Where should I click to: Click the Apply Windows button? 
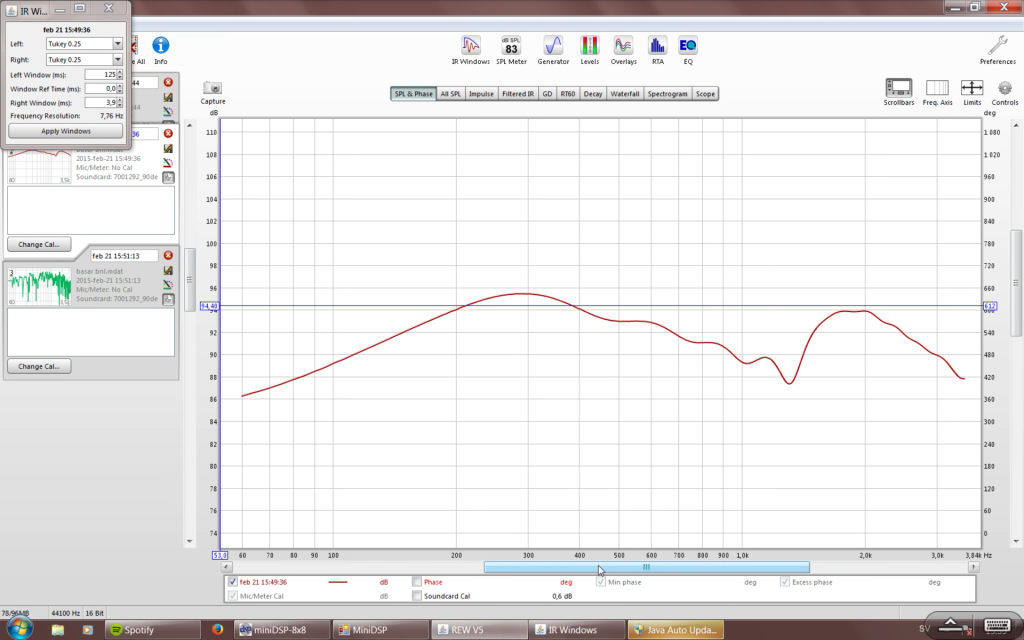(66, 131)
